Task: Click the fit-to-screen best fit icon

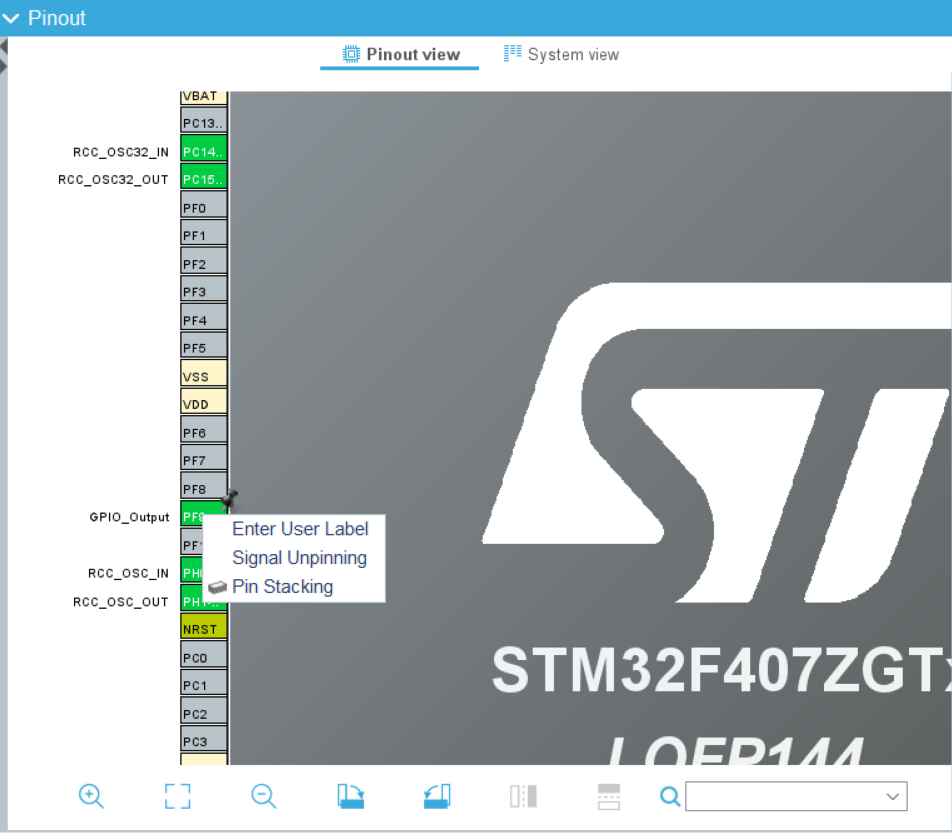Action: coord(177,796)
